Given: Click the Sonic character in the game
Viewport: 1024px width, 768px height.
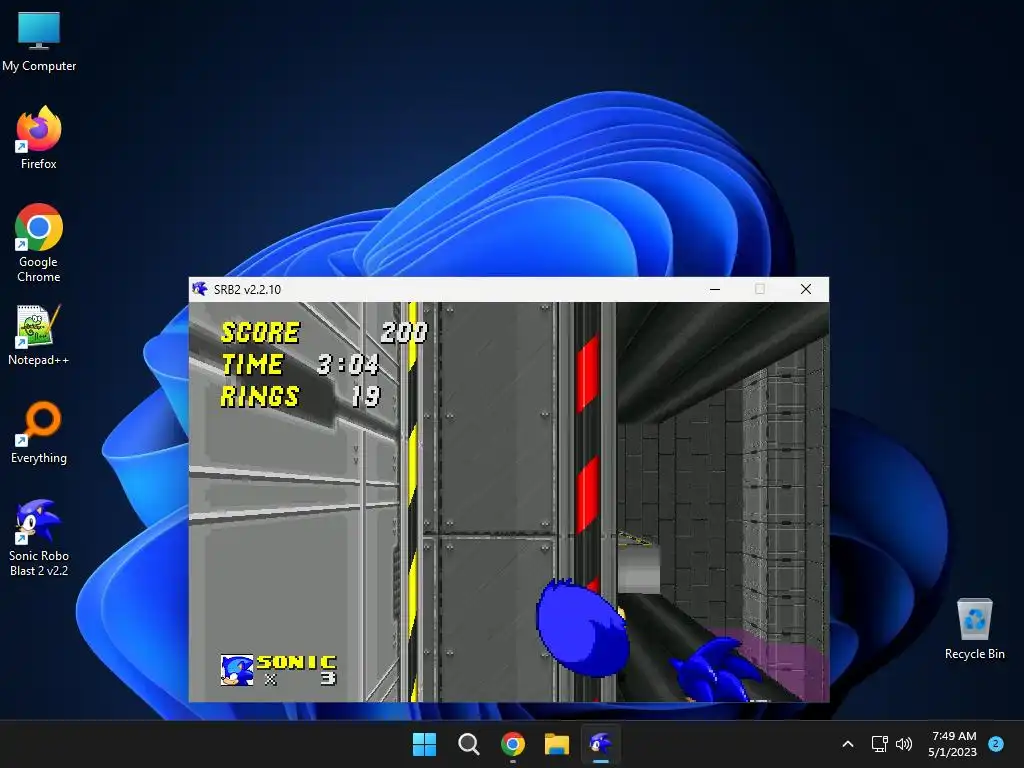Looking at the screenshot, I should point(714,671).
